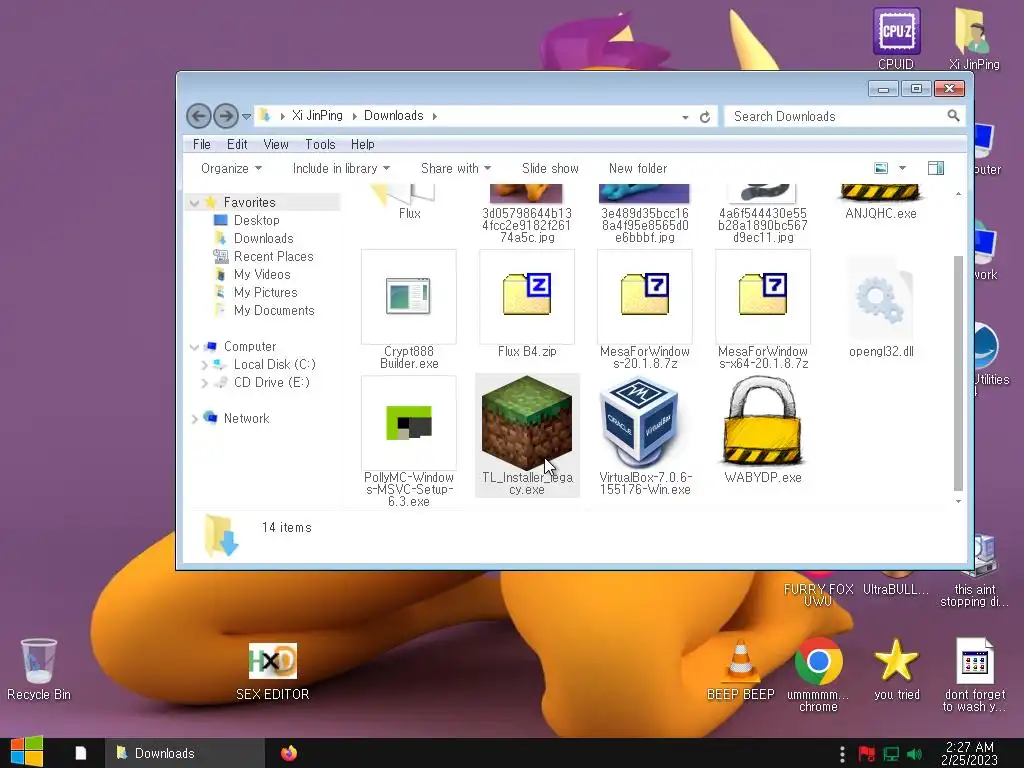Create a New folder
Viewport: 1024px width, 768px height.
[638, 168]
